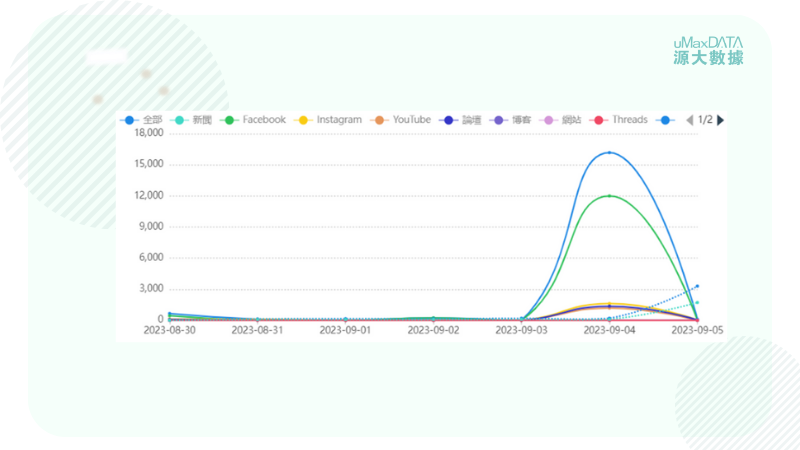The height and width of the screenshot is (450, 800).
Task: Go to previous legend page arrow
Action: (689, 120)
